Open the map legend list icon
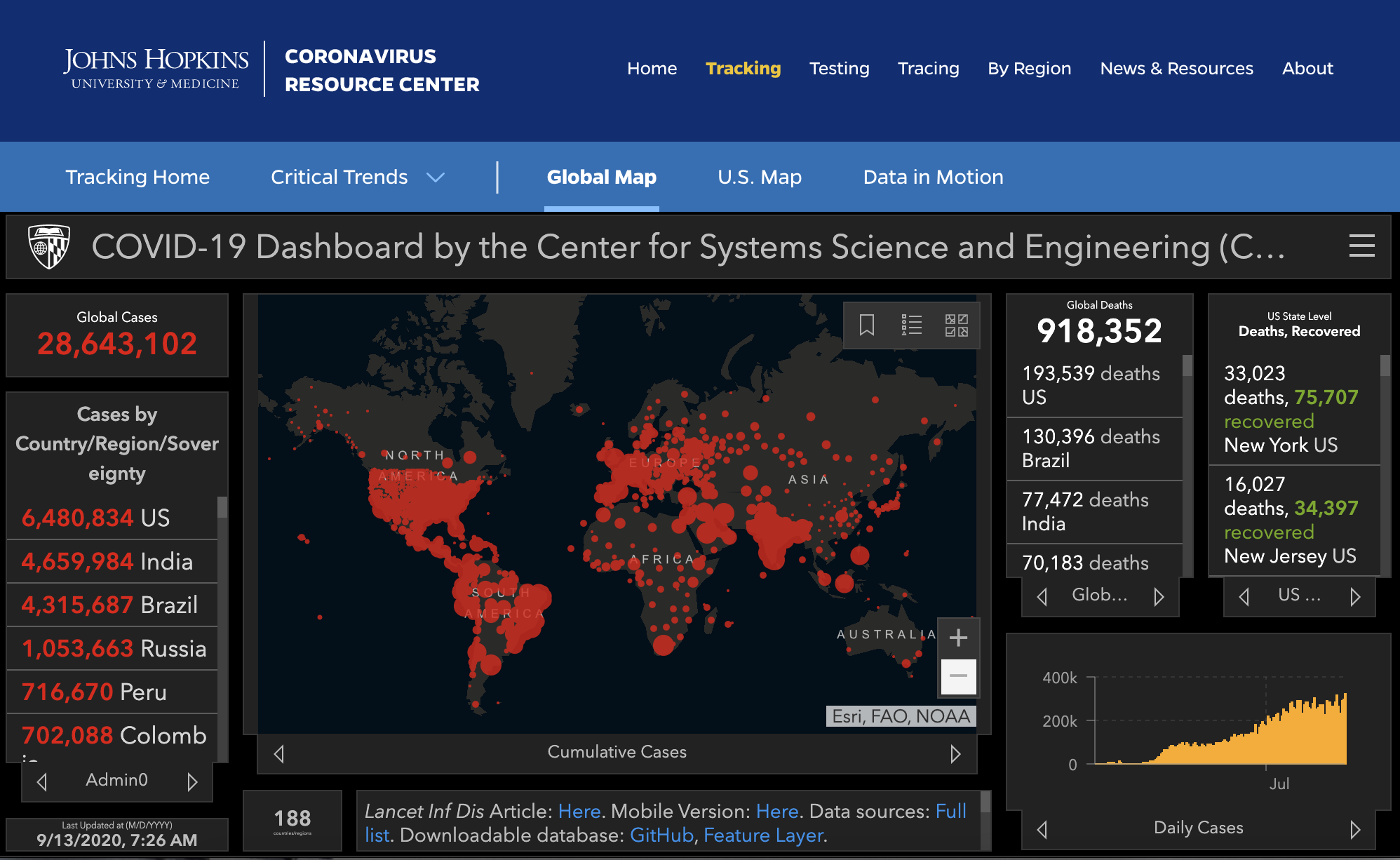The image size is (1400, 860). pos(911,325)
